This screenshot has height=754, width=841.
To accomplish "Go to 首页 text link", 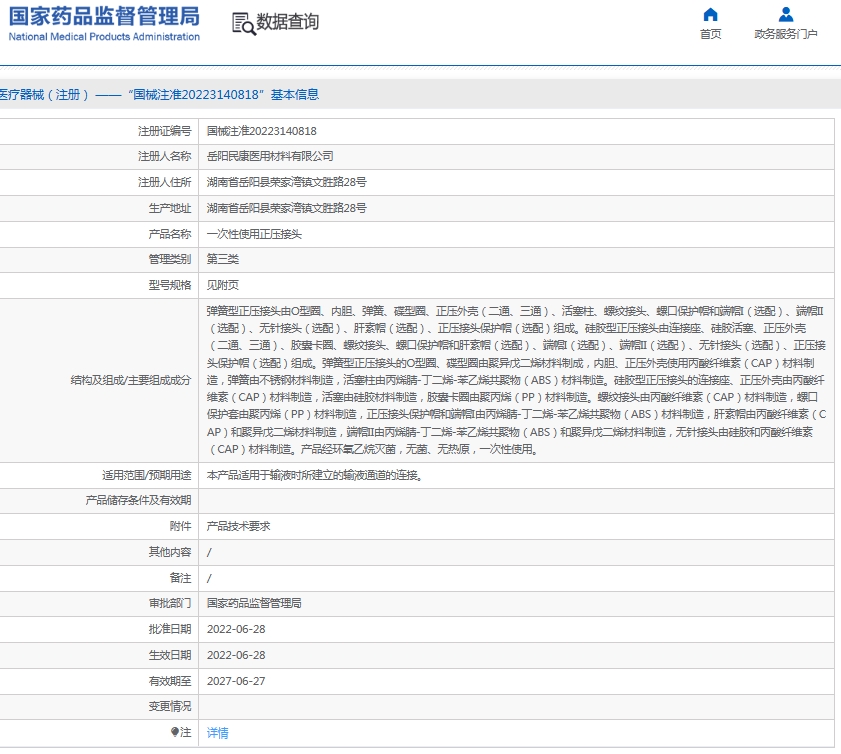I will [x=710, y=34].
